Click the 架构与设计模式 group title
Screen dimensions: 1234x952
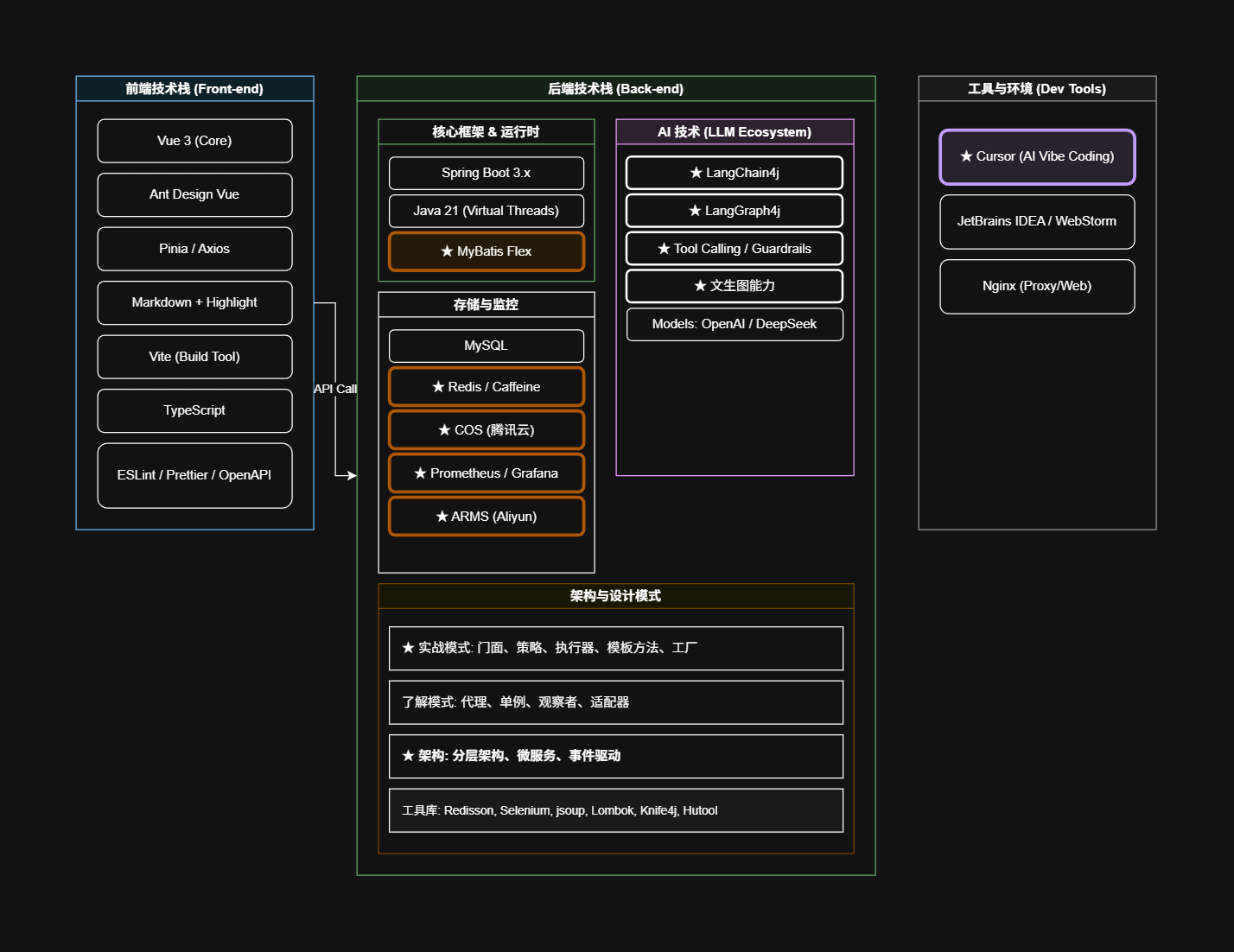point(616,596)
